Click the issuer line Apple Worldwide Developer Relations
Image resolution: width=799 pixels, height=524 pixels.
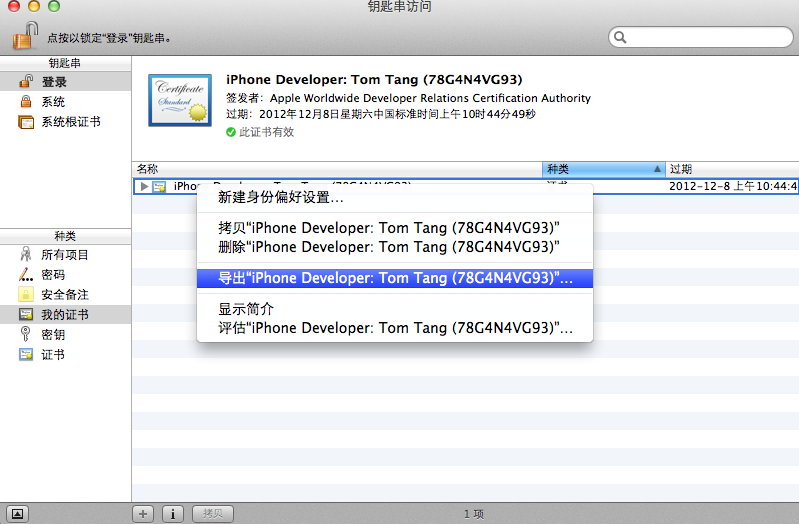coord(408,98)
